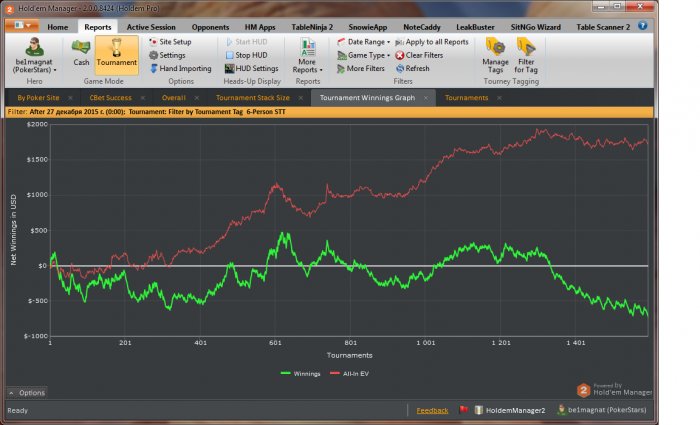Toggle the All-In EV legend entry

tap(350, 374)
